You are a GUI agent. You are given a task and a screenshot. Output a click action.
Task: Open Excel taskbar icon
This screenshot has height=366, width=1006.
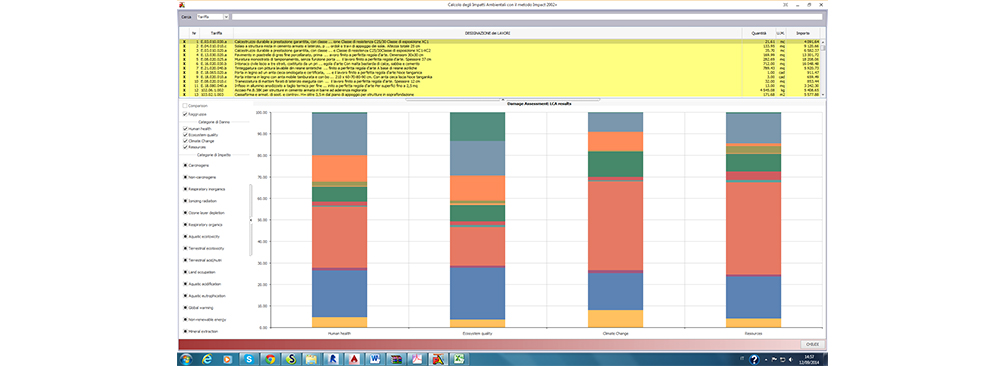point(459,359)
